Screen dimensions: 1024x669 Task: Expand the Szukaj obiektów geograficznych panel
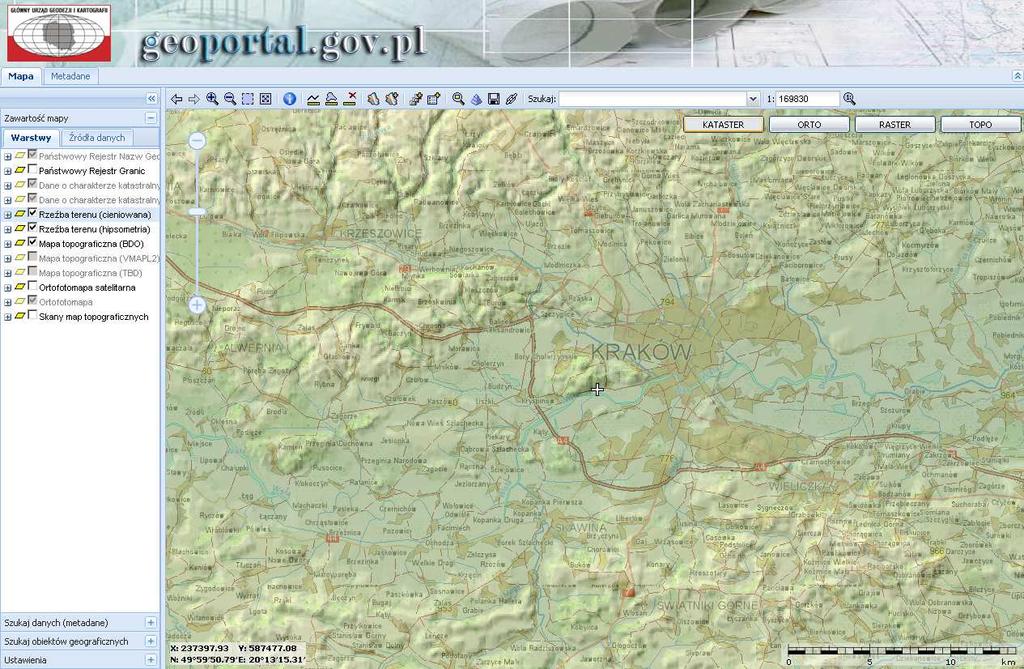[151, 642]
